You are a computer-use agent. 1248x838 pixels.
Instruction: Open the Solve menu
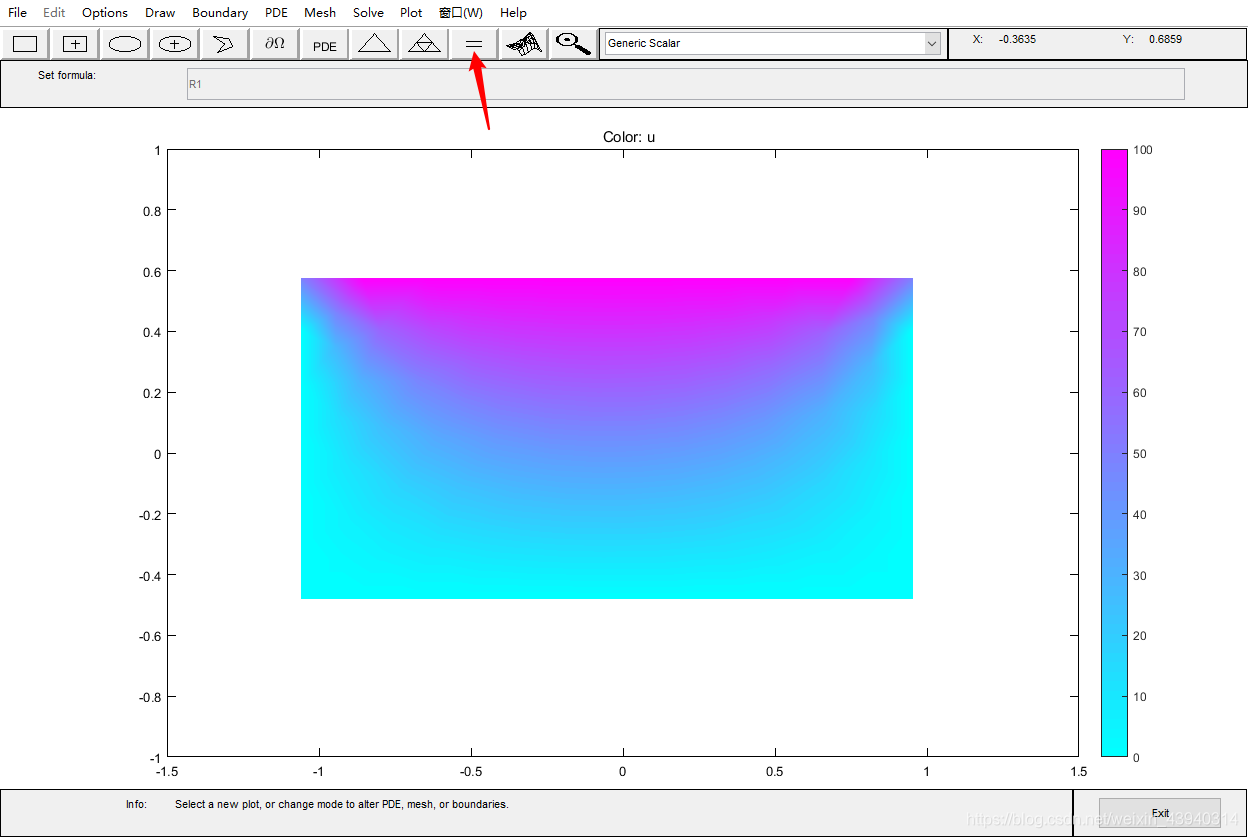click(368, 13)
